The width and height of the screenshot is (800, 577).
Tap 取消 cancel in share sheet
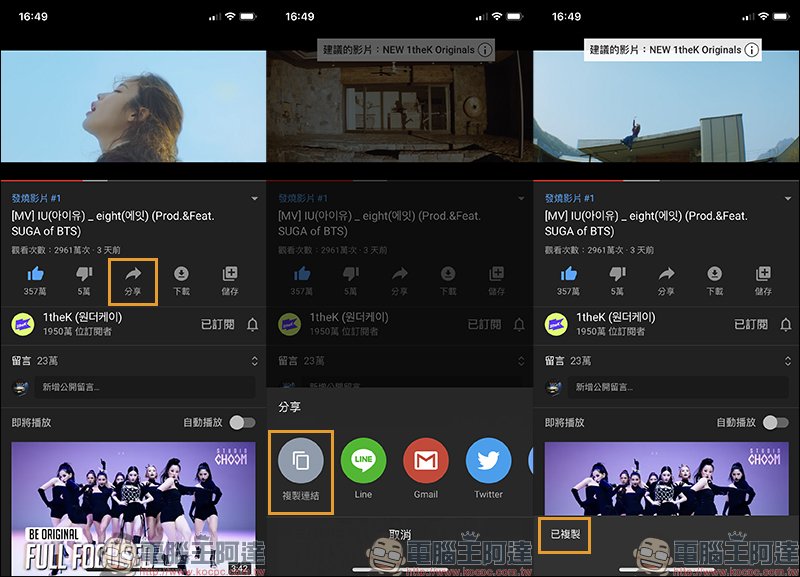point(400,534)
